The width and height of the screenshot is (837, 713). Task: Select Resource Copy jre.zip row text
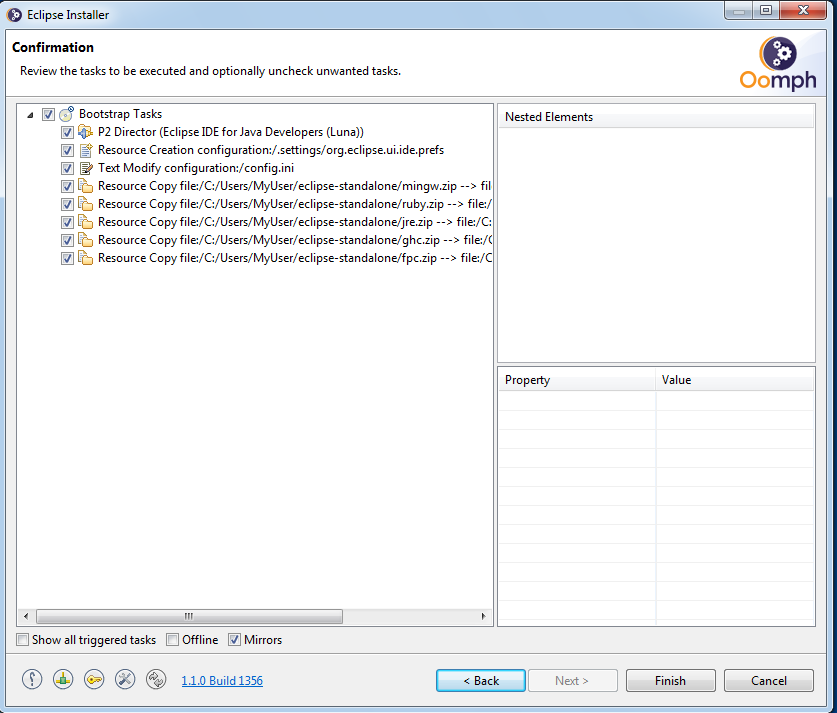tap(294, 222)
